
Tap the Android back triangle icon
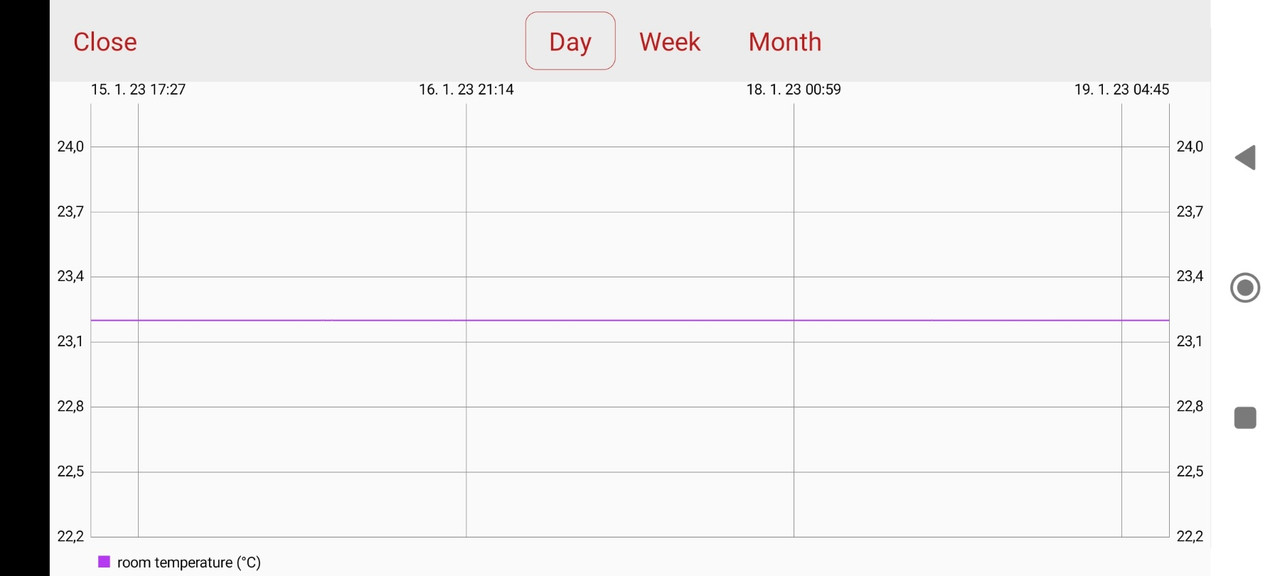click(x=1245, y=157)
